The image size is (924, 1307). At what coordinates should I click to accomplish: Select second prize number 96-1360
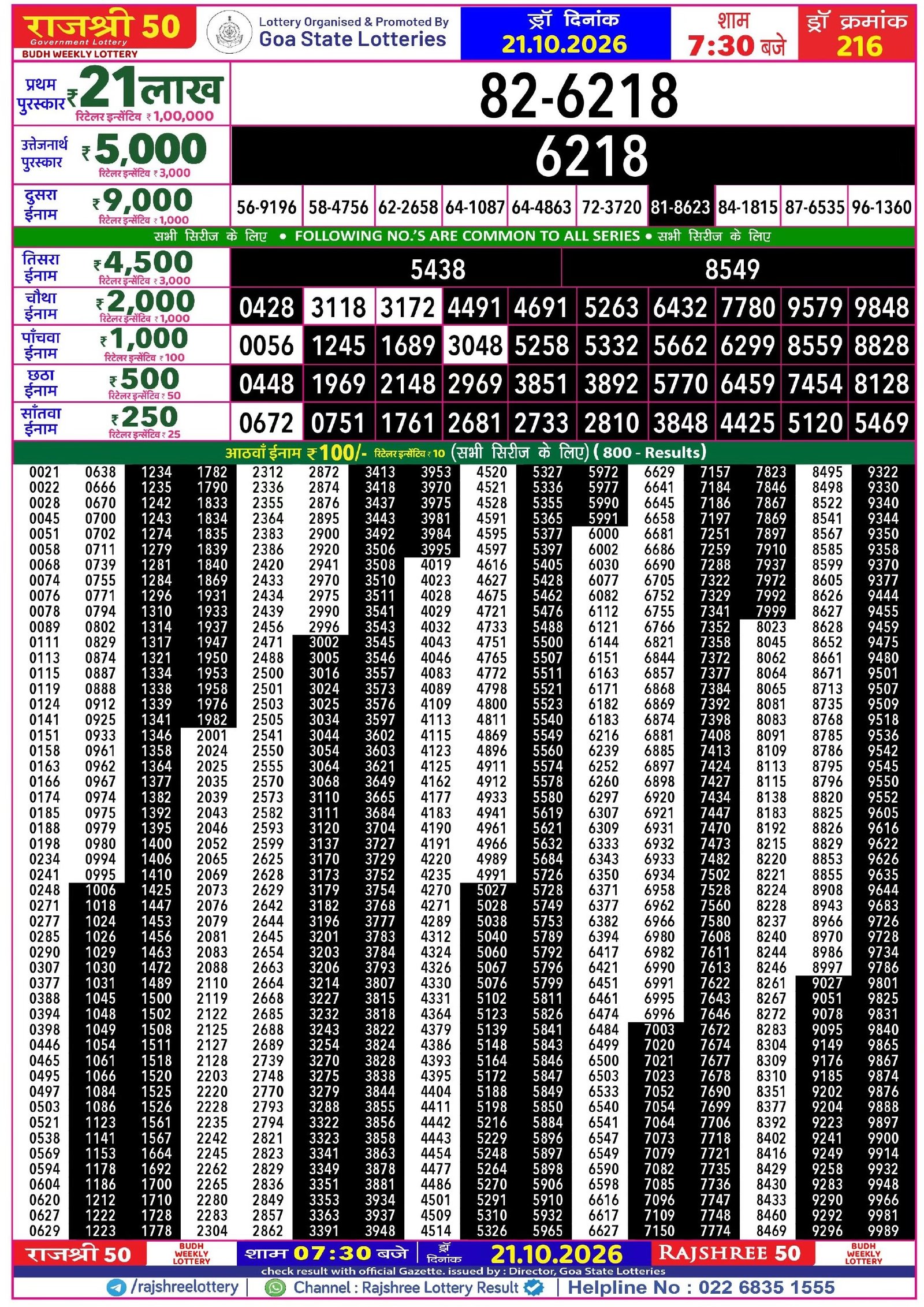pyautogui.click(x=881, y=207)
